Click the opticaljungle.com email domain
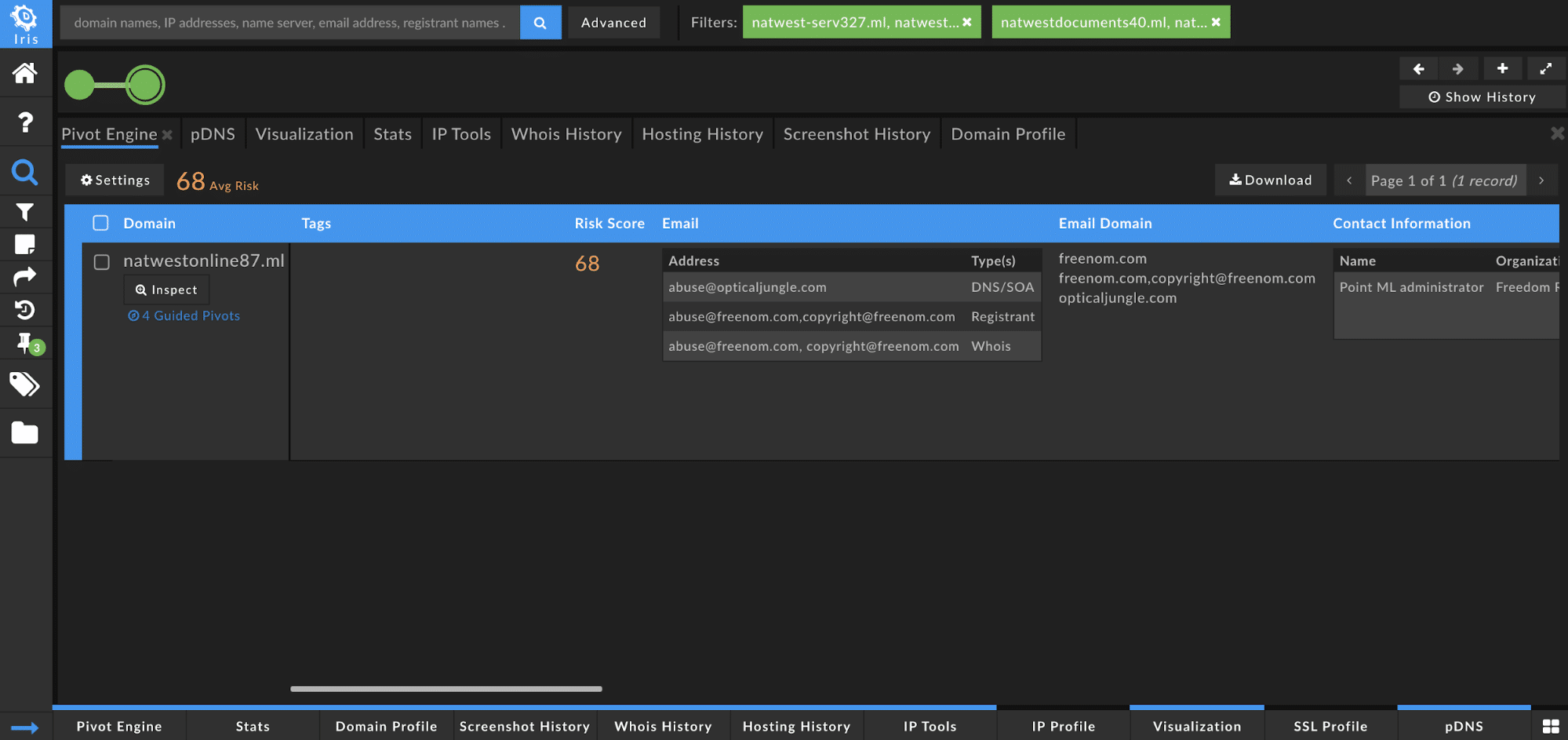This screenshot has height=740, width=1568. click(1118, 297)
